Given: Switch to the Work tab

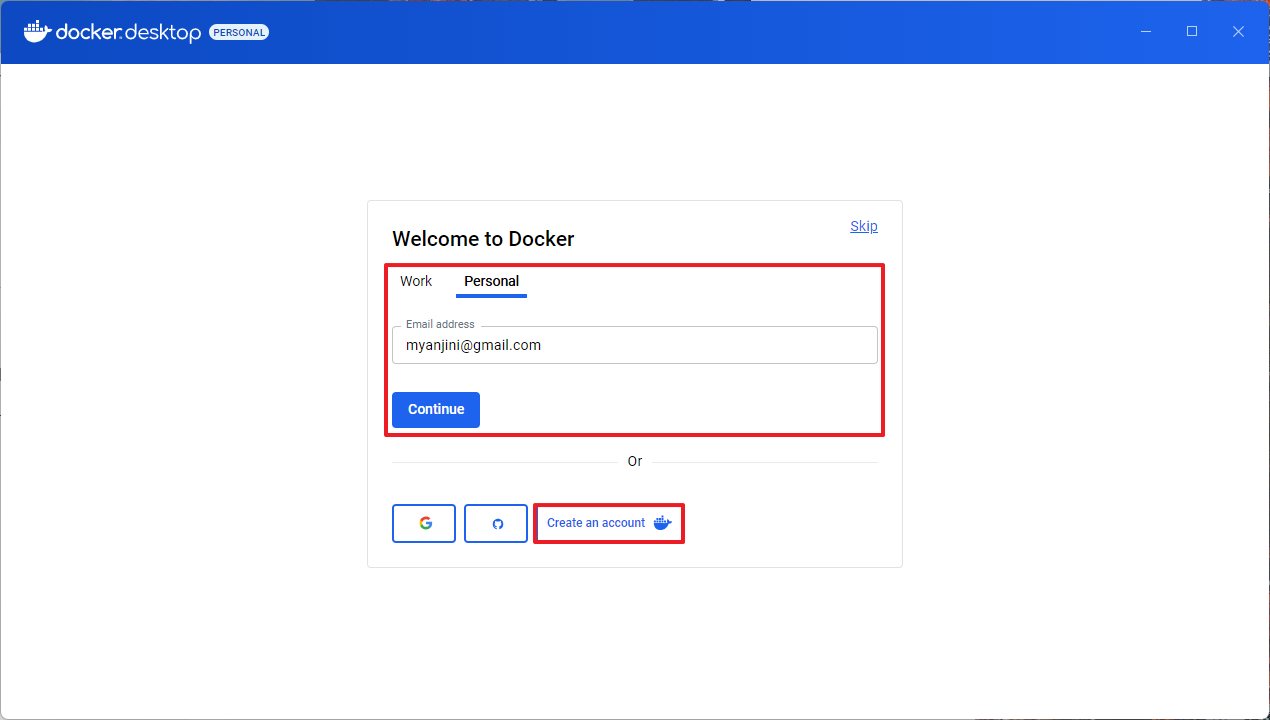Looking at the screenshot, I should click(x=416, y=281).
